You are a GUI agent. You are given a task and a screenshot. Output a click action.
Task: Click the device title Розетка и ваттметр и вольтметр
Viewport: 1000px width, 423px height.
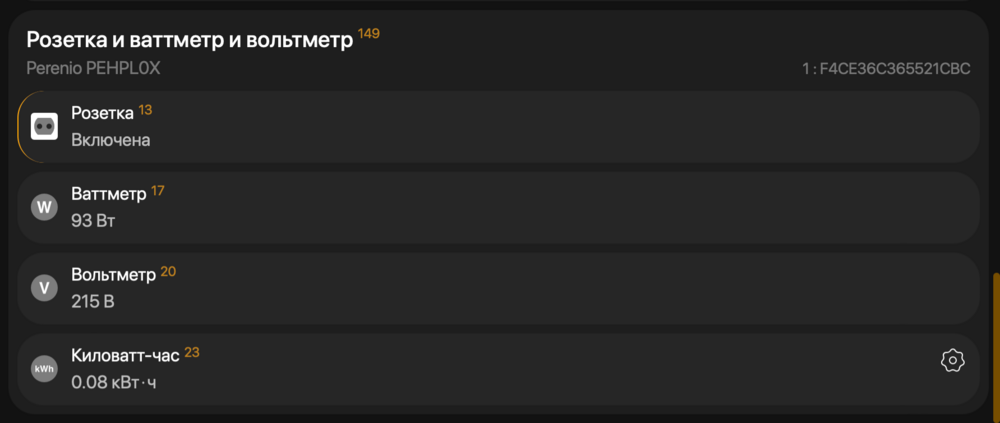click(x=189, y=40)
